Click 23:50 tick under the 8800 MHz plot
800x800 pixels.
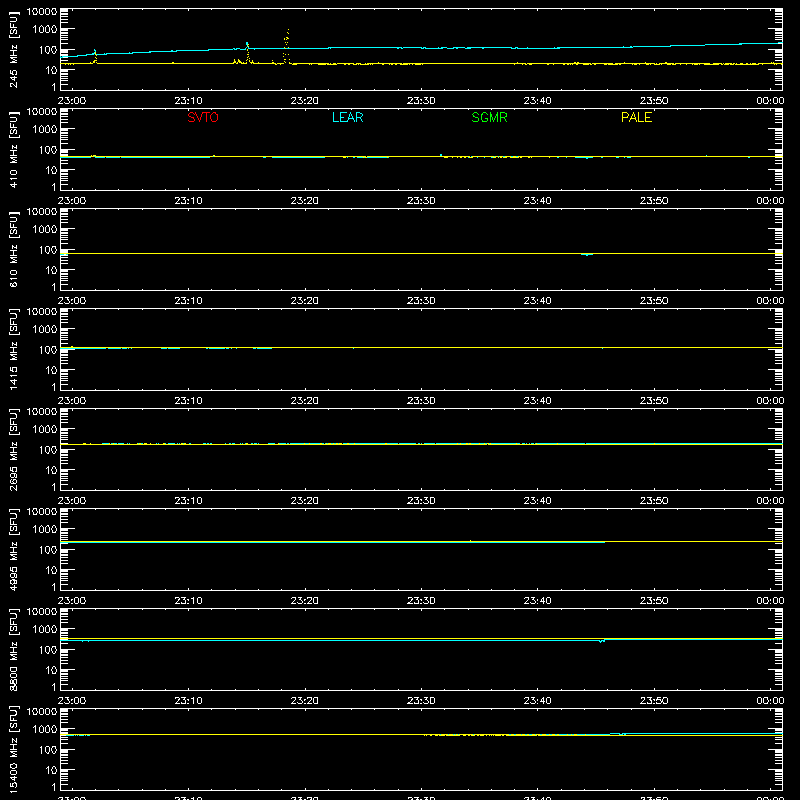(x=654, y=701)
